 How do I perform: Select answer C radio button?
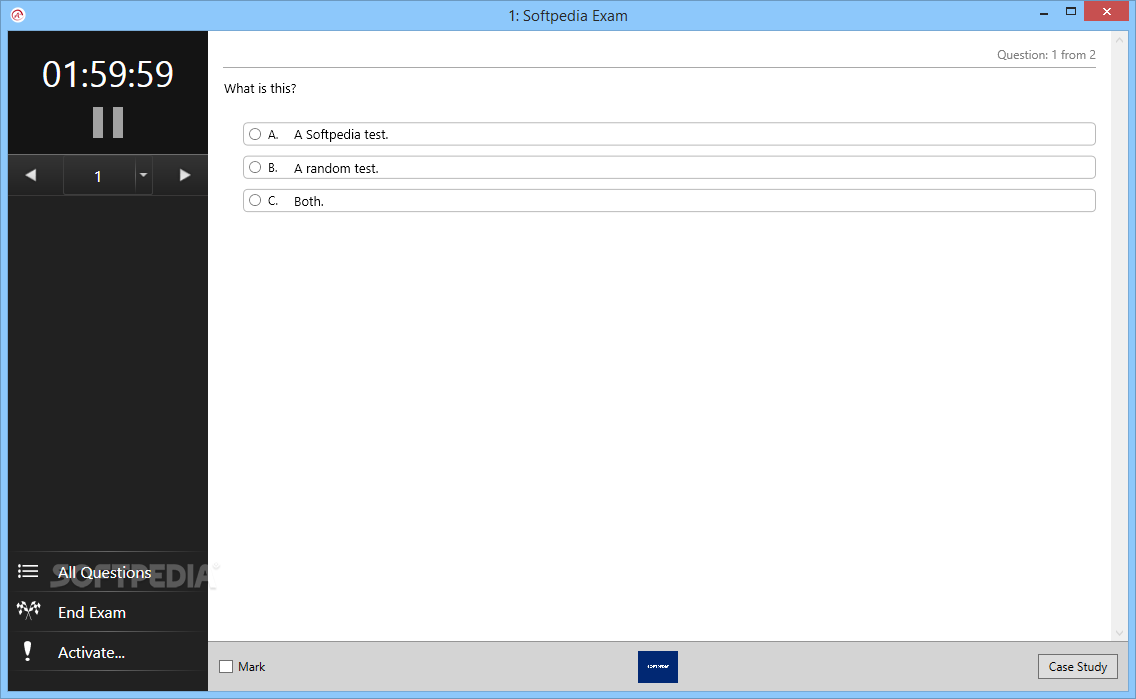point(255,201)
